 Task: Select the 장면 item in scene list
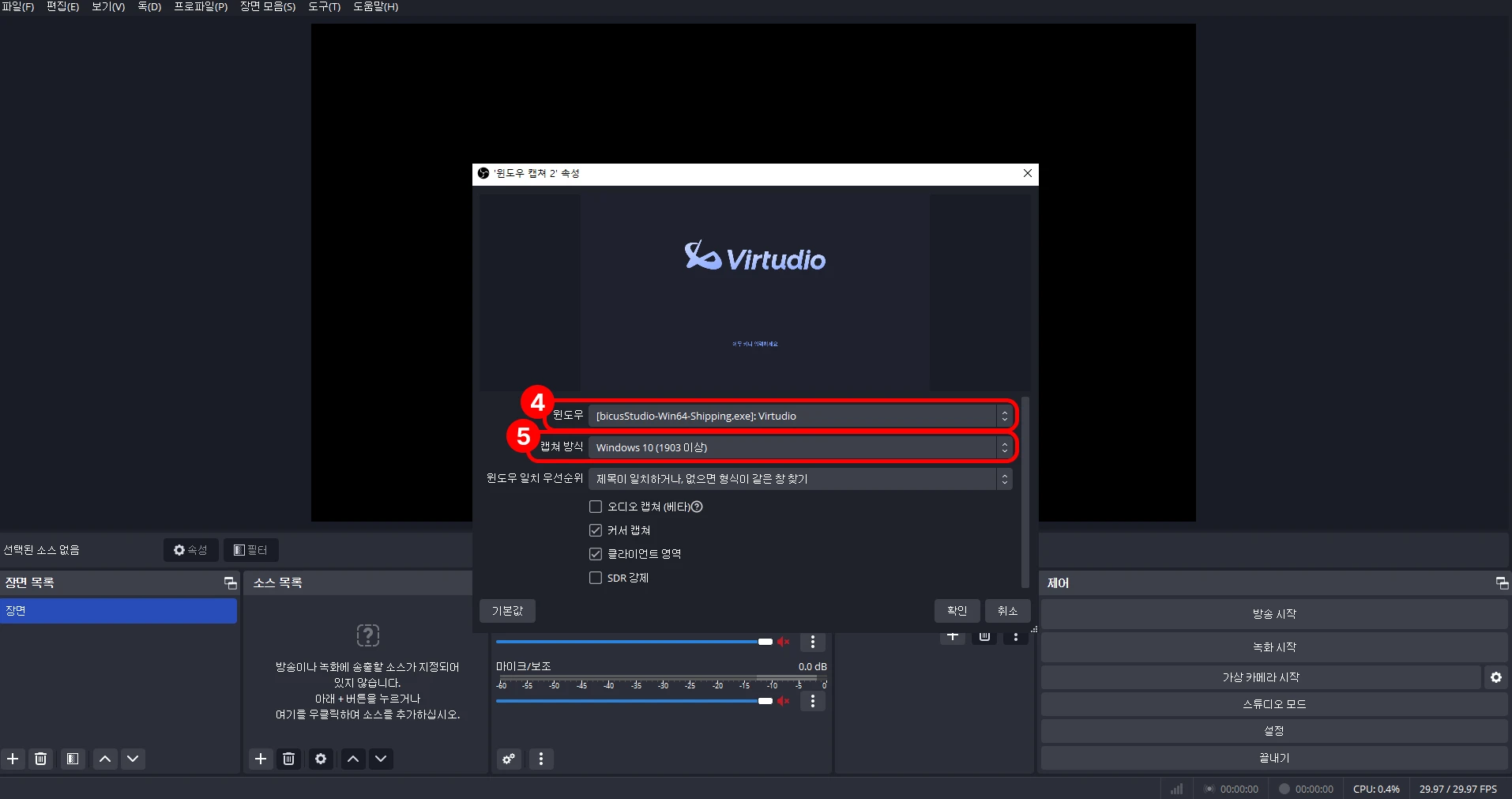pos(118,611)
